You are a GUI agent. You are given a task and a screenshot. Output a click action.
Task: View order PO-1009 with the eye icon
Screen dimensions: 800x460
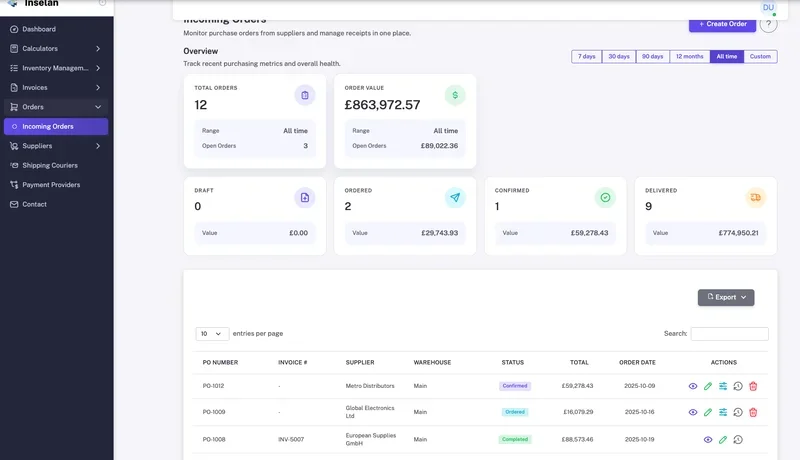coord(692,412)
